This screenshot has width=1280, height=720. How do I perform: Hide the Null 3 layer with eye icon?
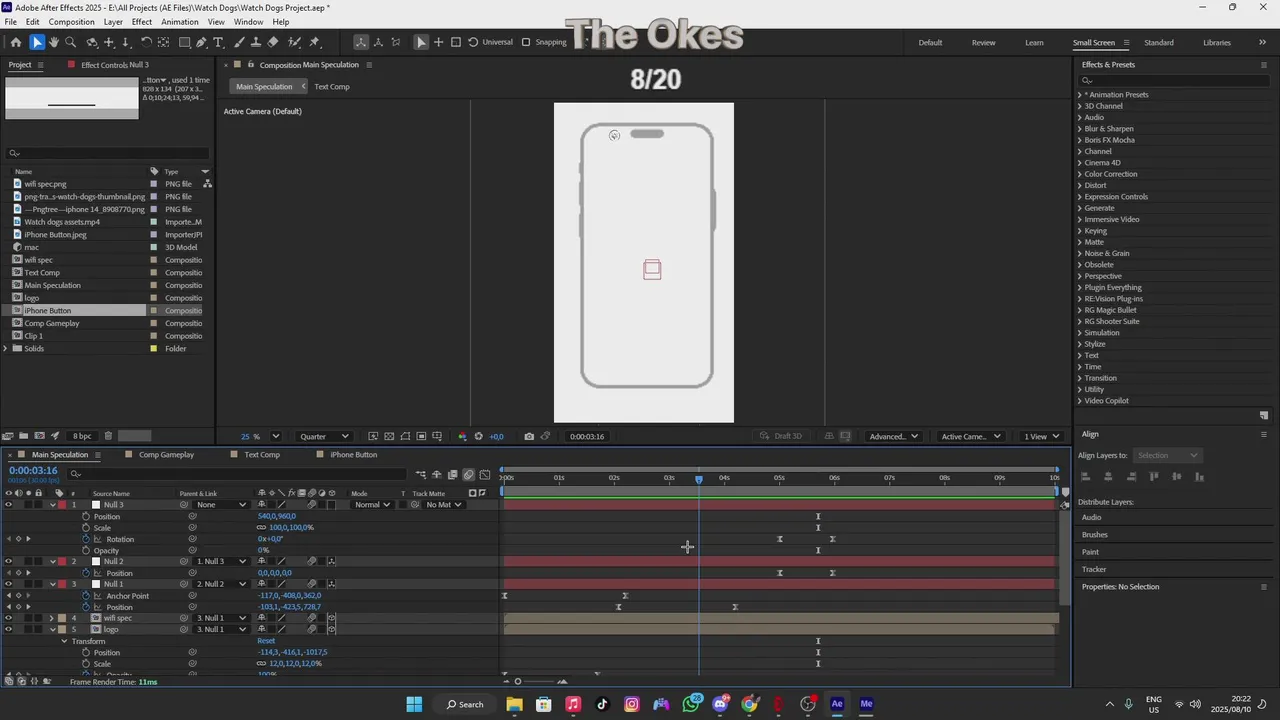pyautogui.click(x=8, y=505)
